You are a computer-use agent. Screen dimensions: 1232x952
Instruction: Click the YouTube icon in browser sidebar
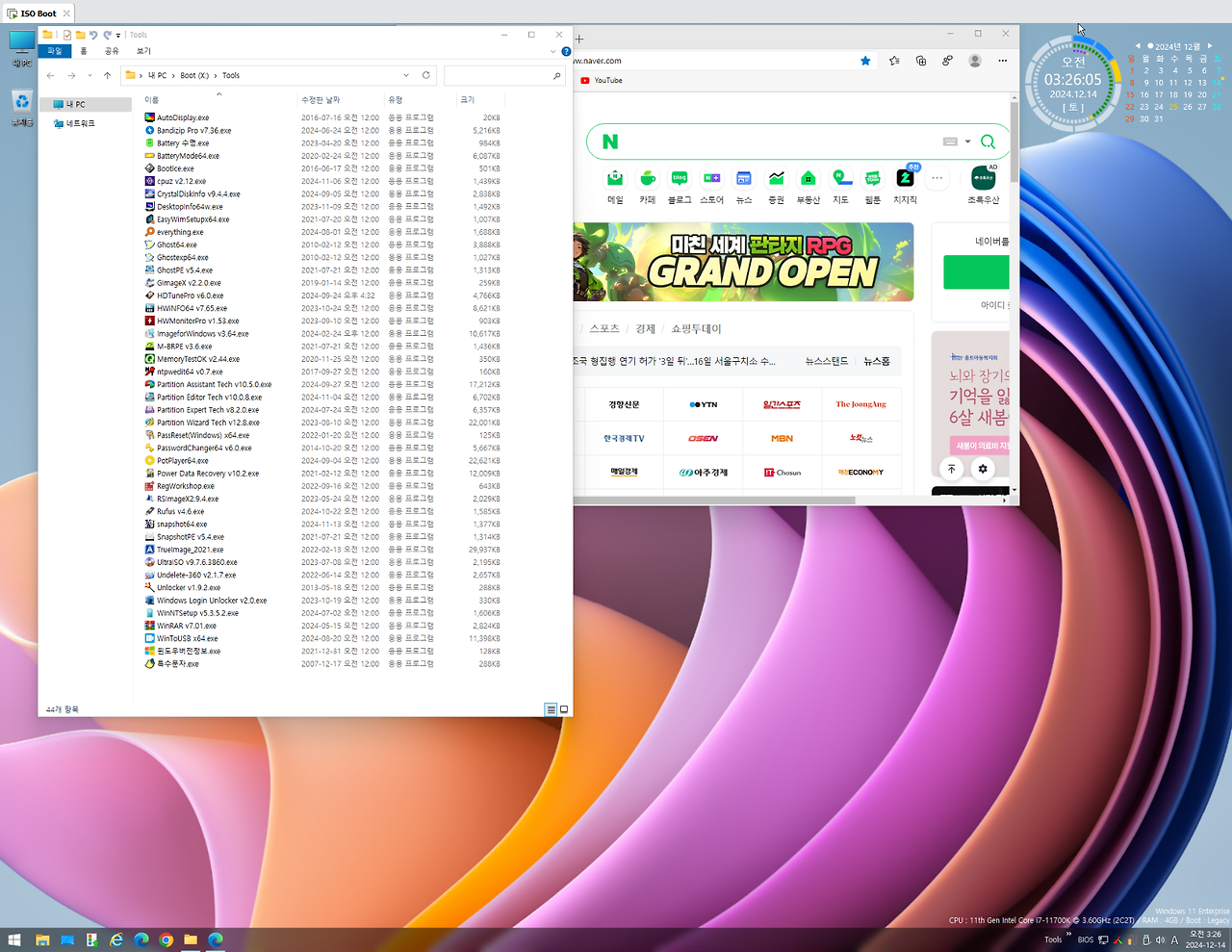[584, 80]
